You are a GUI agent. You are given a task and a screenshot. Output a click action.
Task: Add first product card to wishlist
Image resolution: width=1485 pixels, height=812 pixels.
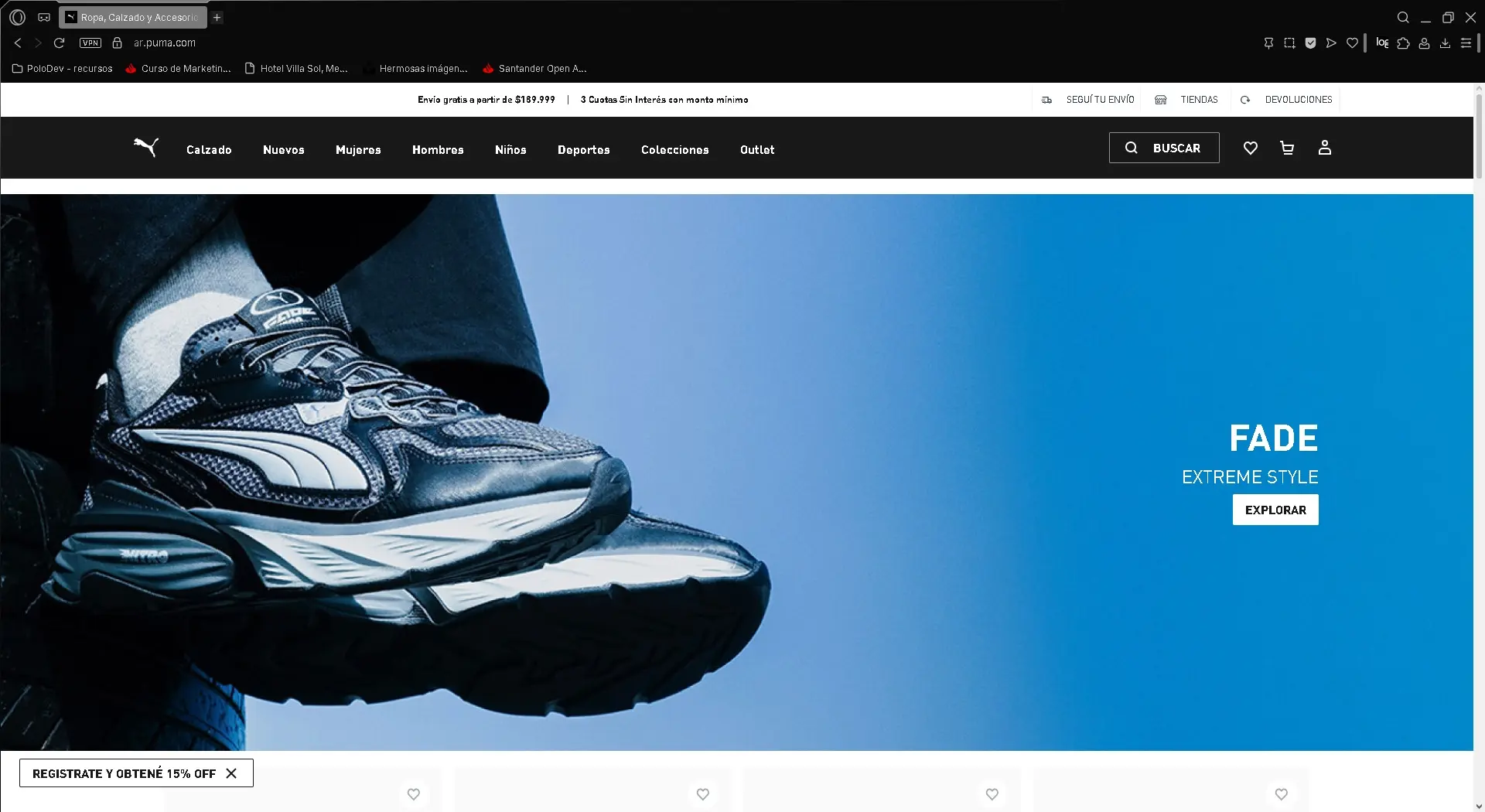pos(414,794)
